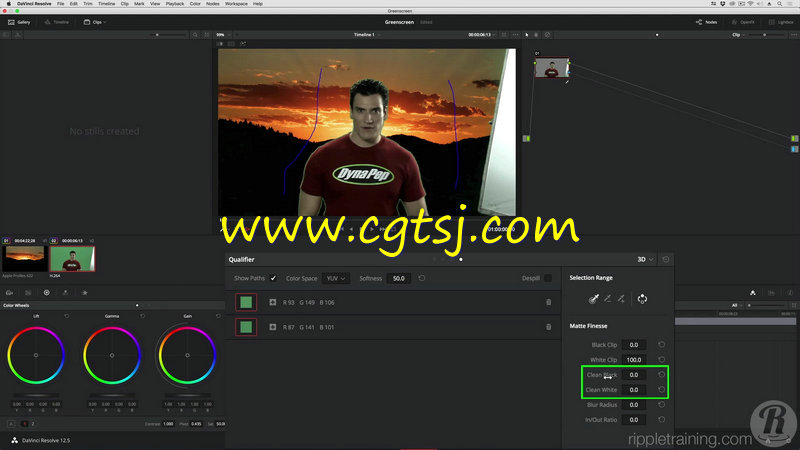Screen dimensions: 800x450
Task: Select the sunset clip thumbnail
Action: pyautogui.click(x=24, y=259)
